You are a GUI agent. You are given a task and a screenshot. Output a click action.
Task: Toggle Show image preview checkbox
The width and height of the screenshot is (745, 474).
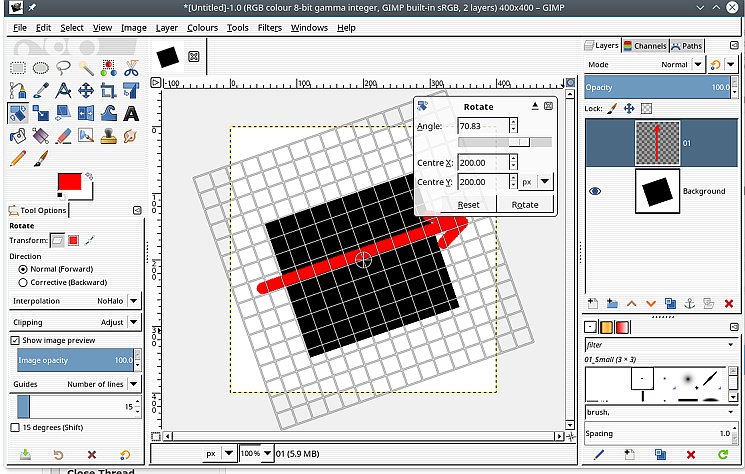click(x=15, y=340)
